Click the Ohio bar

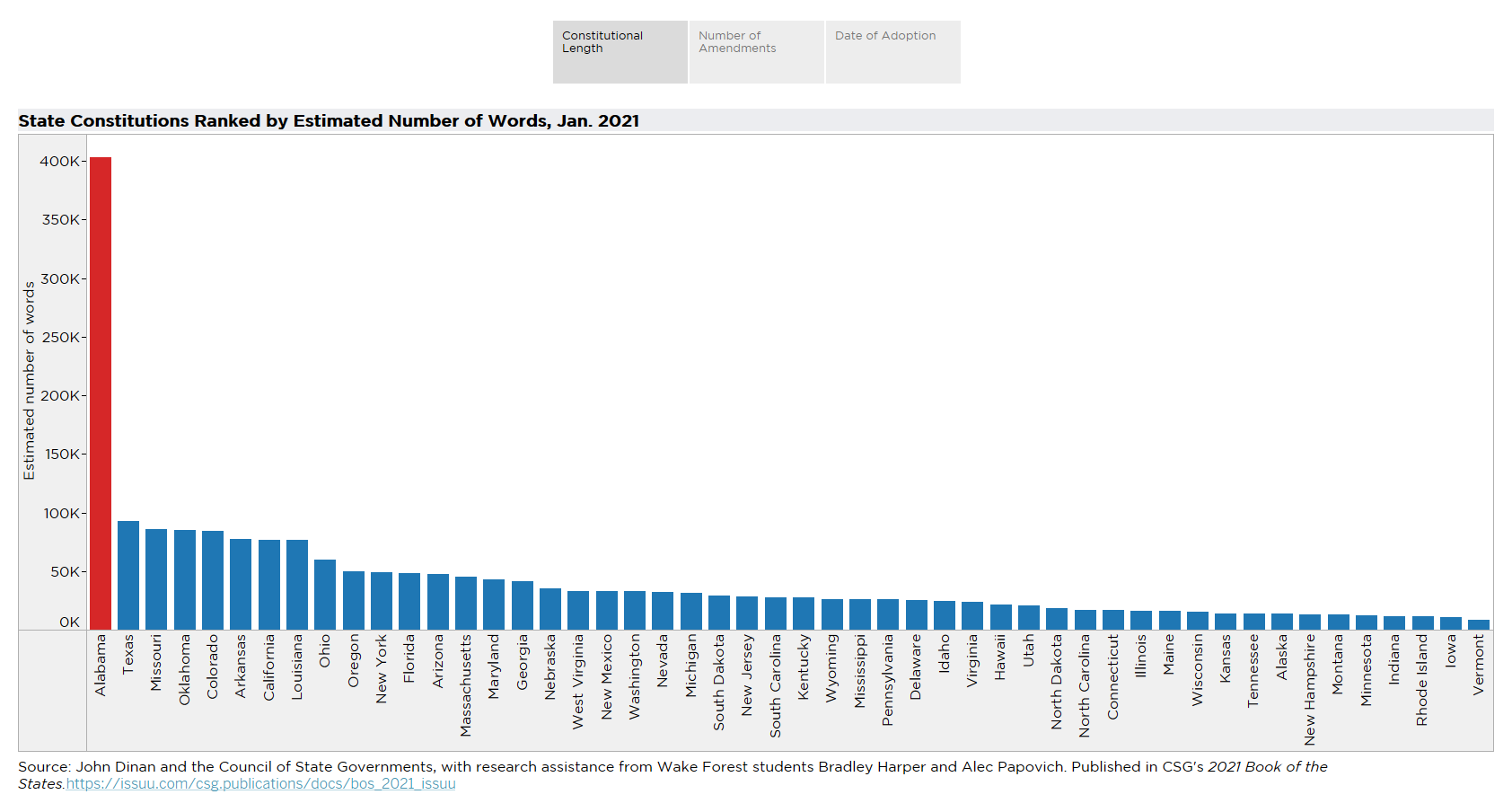tap(325, 595)
